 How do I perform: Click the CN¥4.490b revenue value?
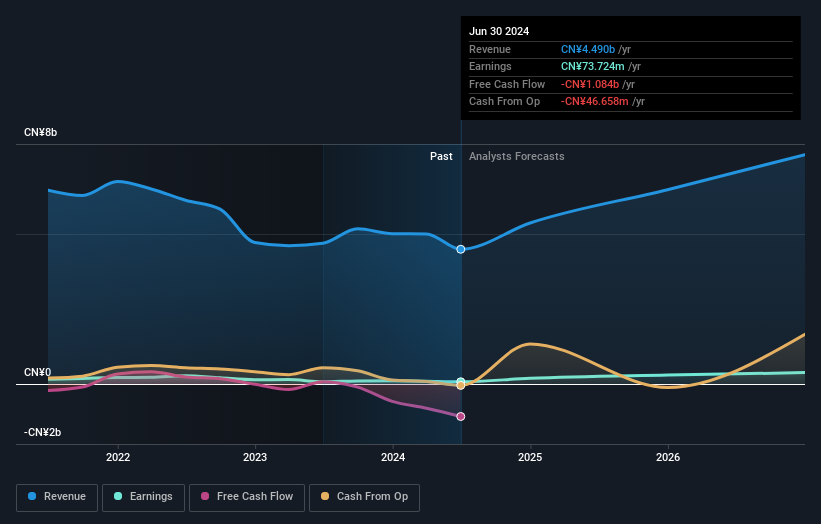point(588,49)
